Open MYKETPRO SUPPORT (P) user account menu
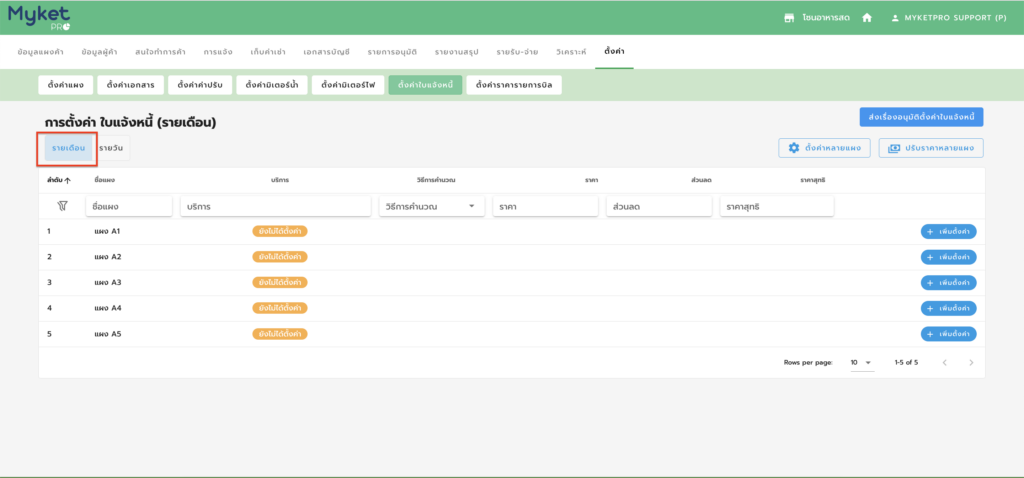 [x=949, y=18]
